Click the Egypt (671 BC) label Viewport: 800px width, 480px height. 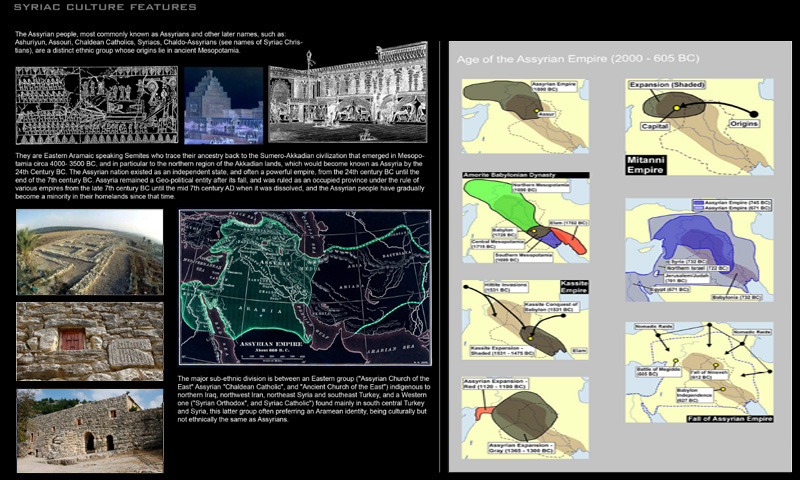pos(668,289)
